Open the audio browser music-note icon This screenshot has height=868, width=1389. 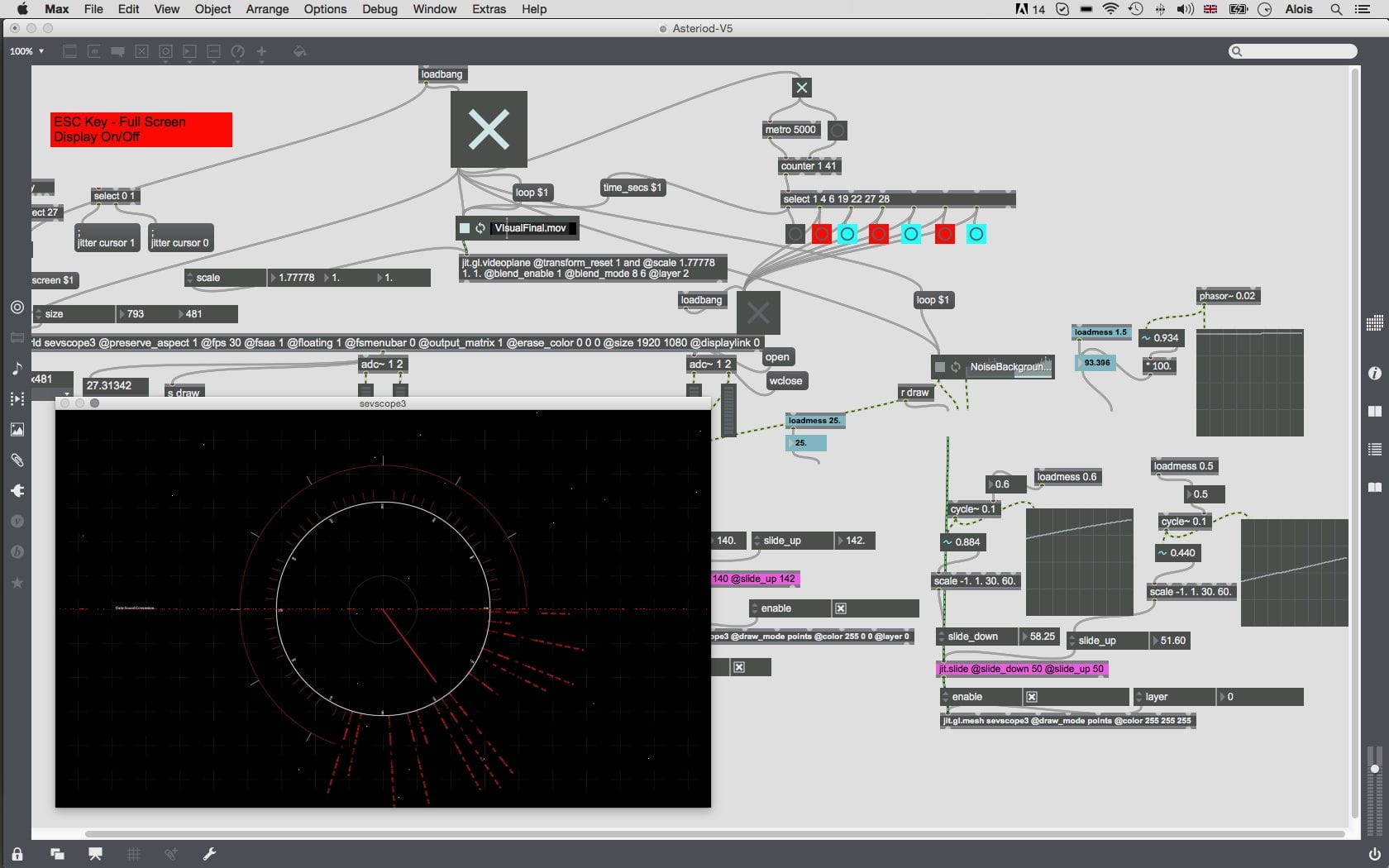point(17,369)
